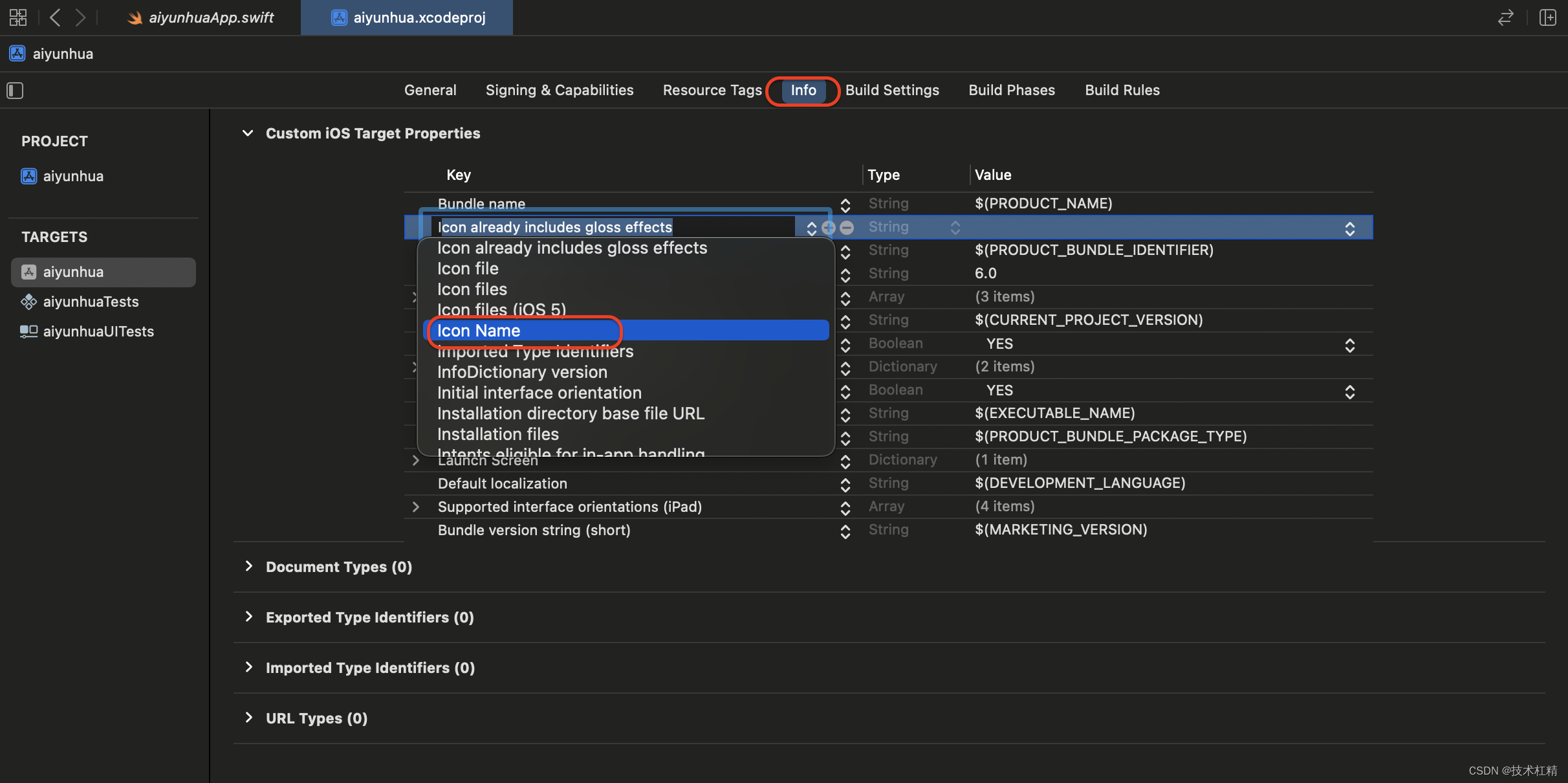Click the $(PRODUCT_BUNDLE_PACKAGE_TYPE) value

click(x=1111, y=436)
